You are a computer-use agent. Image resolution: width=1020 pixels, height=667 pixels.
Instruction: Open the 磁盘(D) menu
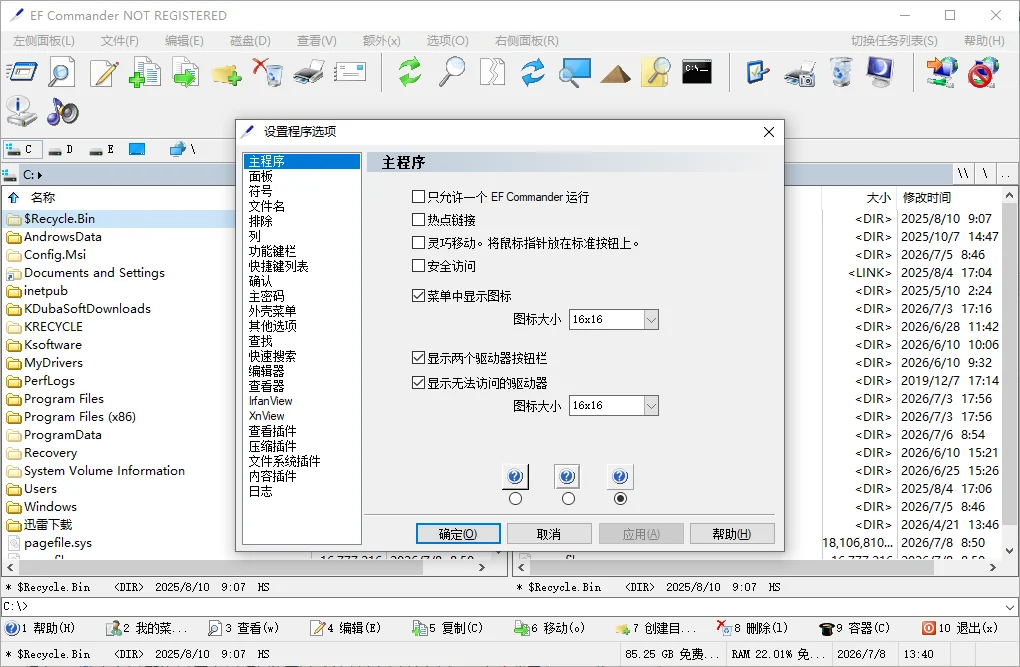click(x=250, y=40)
